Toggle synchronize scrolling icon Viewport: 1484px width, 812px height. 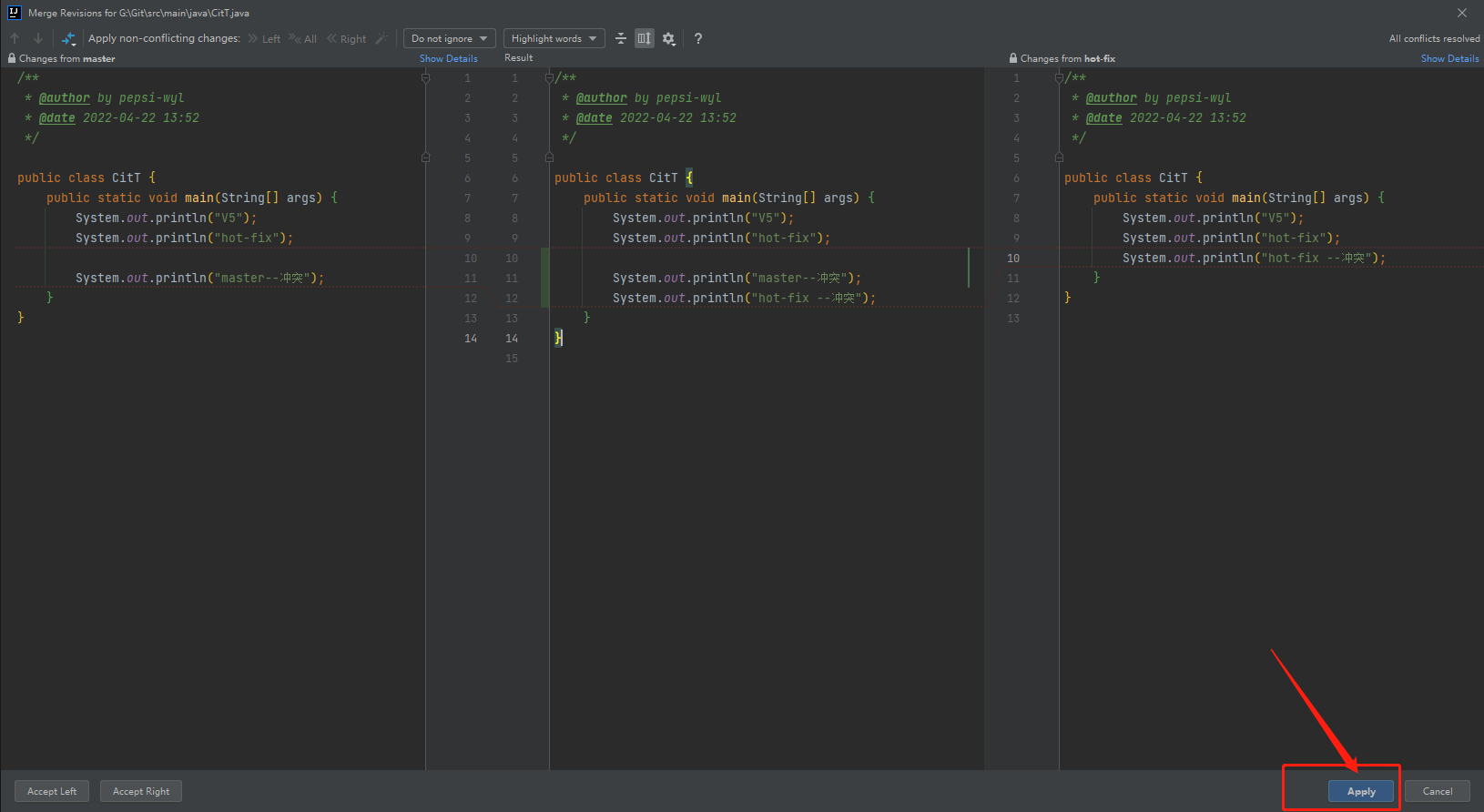pos(645,38)
